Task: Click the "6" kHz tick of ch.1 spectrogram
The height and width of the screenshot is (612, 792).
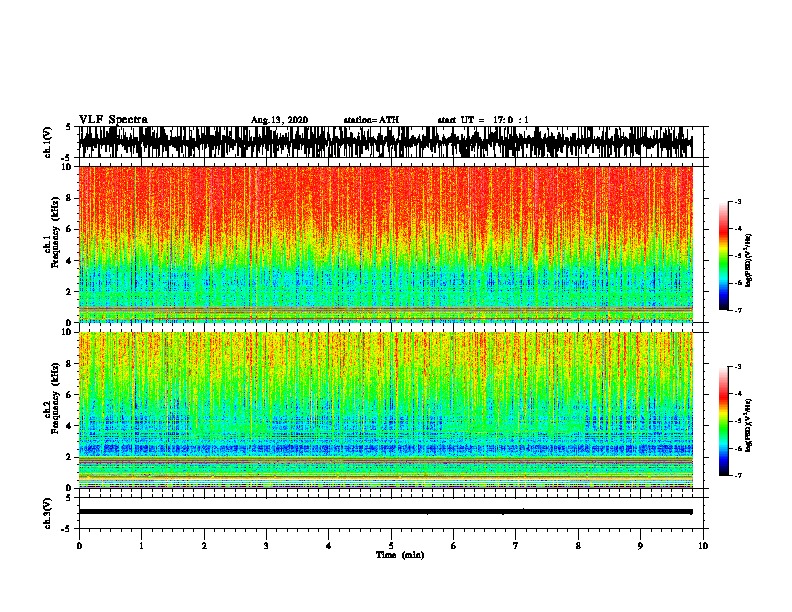Action: point(70,229)
